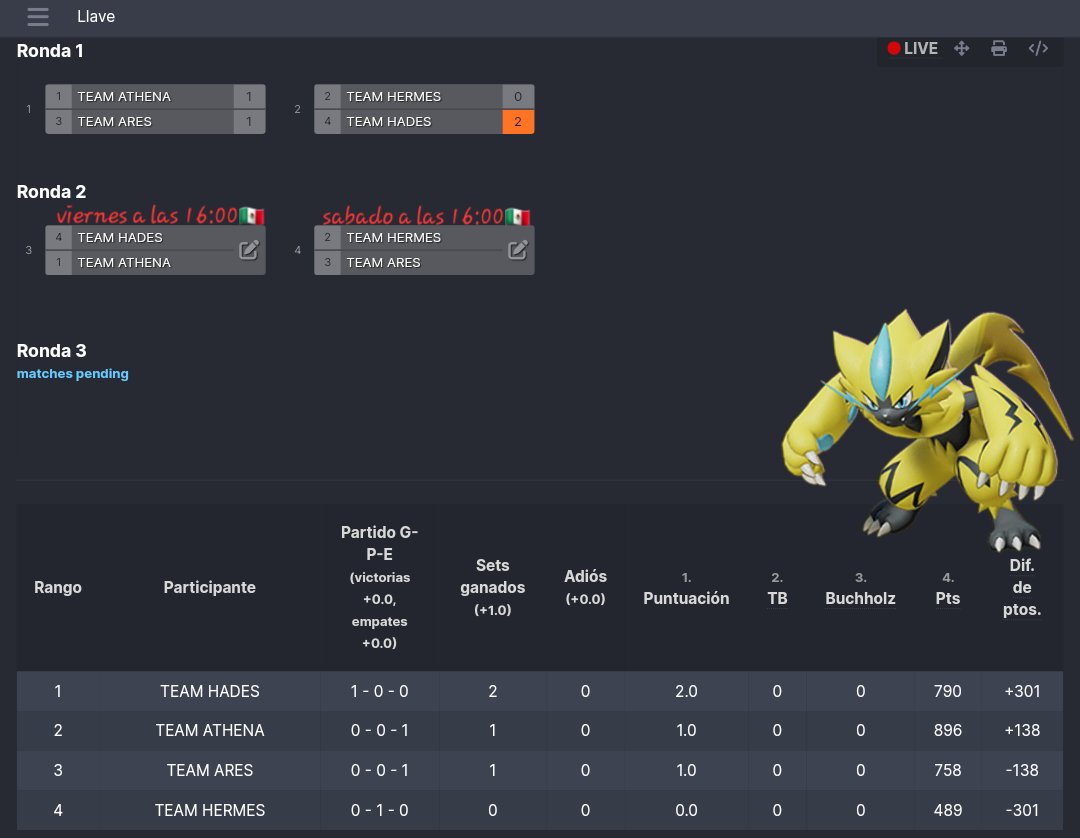
Task: Click sabado a las 16:00 schedule note
Action: point(426,216)
